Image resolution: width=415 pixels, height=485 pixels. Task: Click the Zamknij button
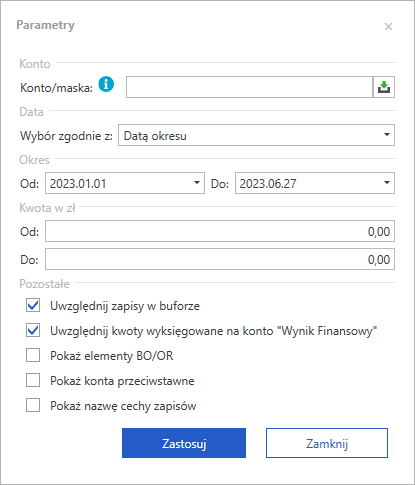(327, 443)
